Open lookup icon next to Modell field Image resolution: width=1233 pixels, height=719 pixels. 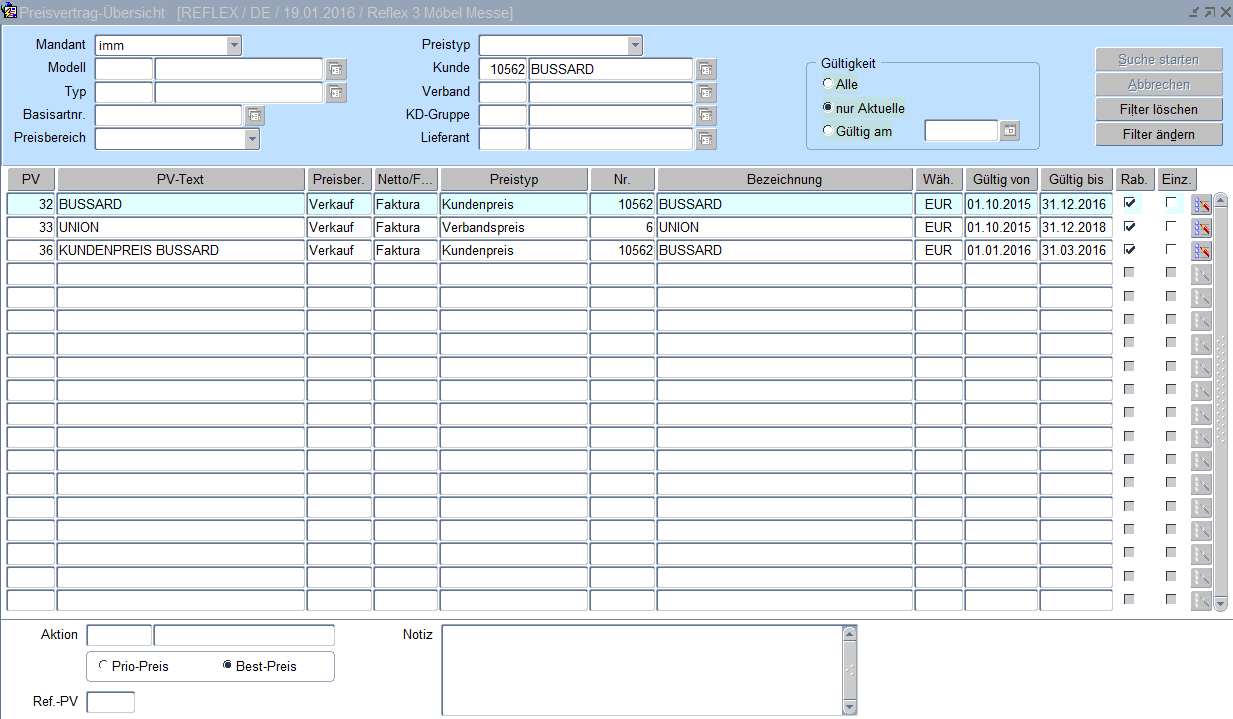pyautogui.click(x=336, y=69)
